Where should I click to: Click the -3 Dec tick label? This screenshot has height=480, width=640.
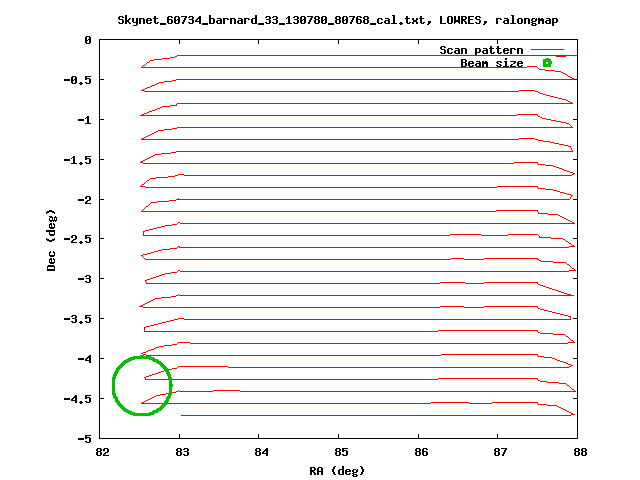coord(84,279)
